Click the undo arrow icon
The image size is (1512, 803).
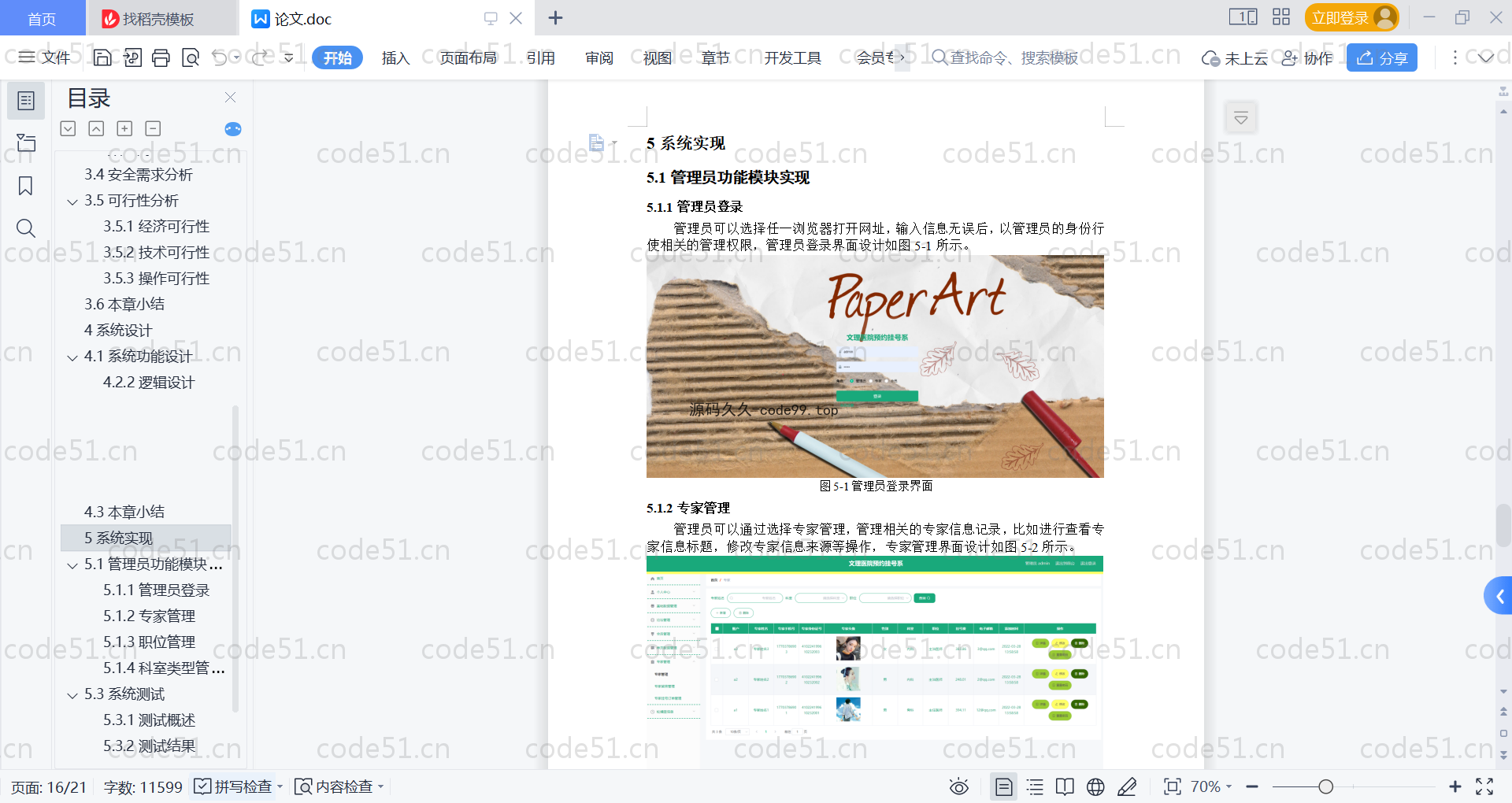pyautogui.click(x=220, y=57)
